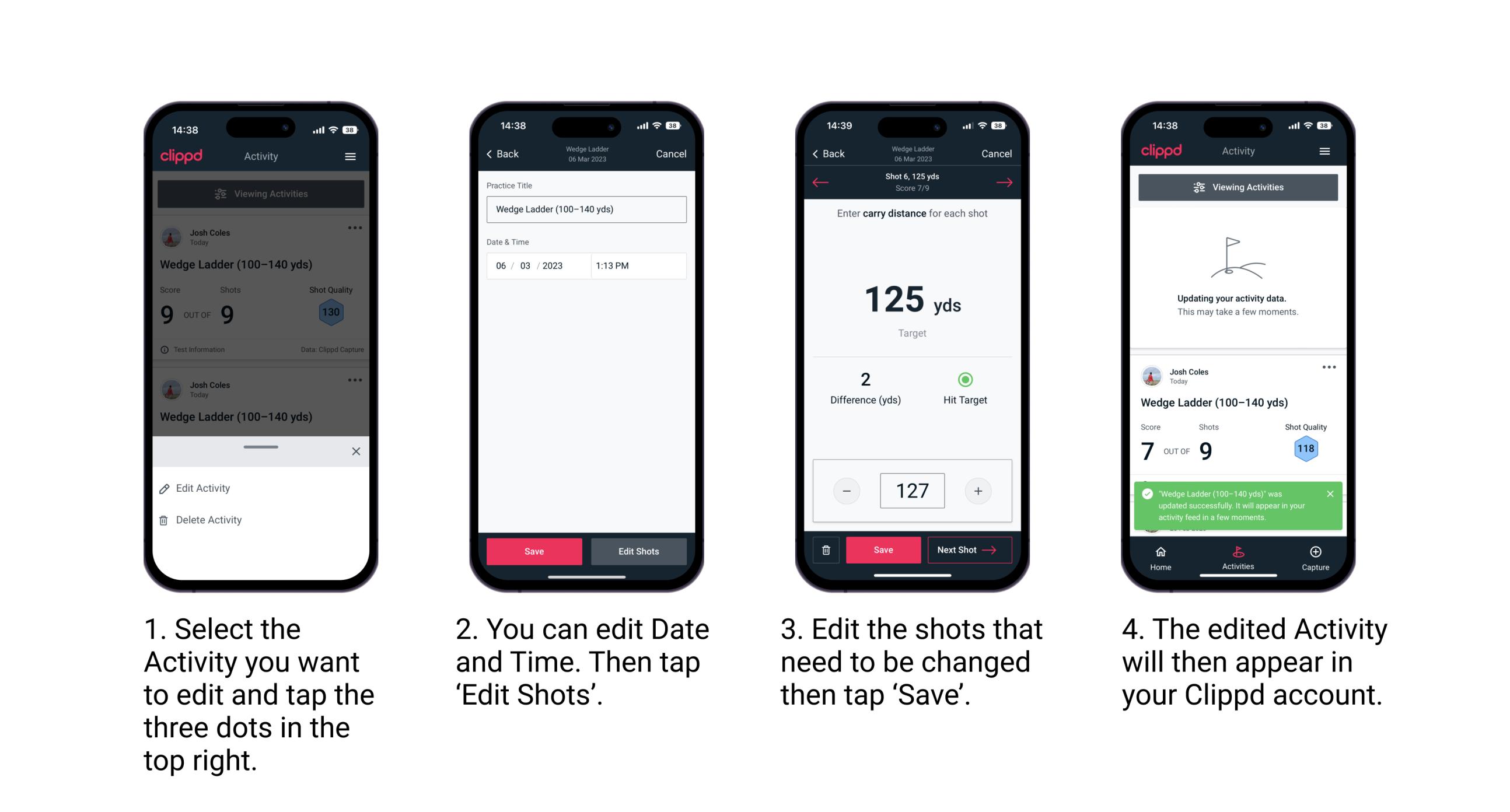Screen dimensions: 1510x812
Task: Tap the right arrow navigation on shot
Action: (1014, 182)
